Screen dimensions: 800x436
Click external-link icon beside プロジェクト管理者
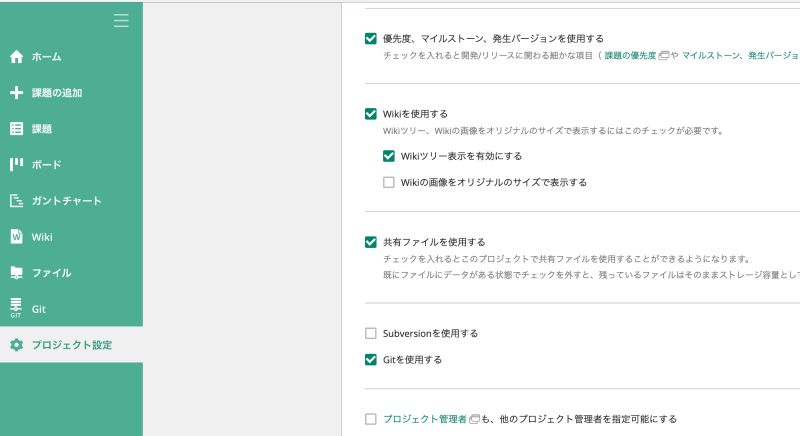[x=474, y=419]
